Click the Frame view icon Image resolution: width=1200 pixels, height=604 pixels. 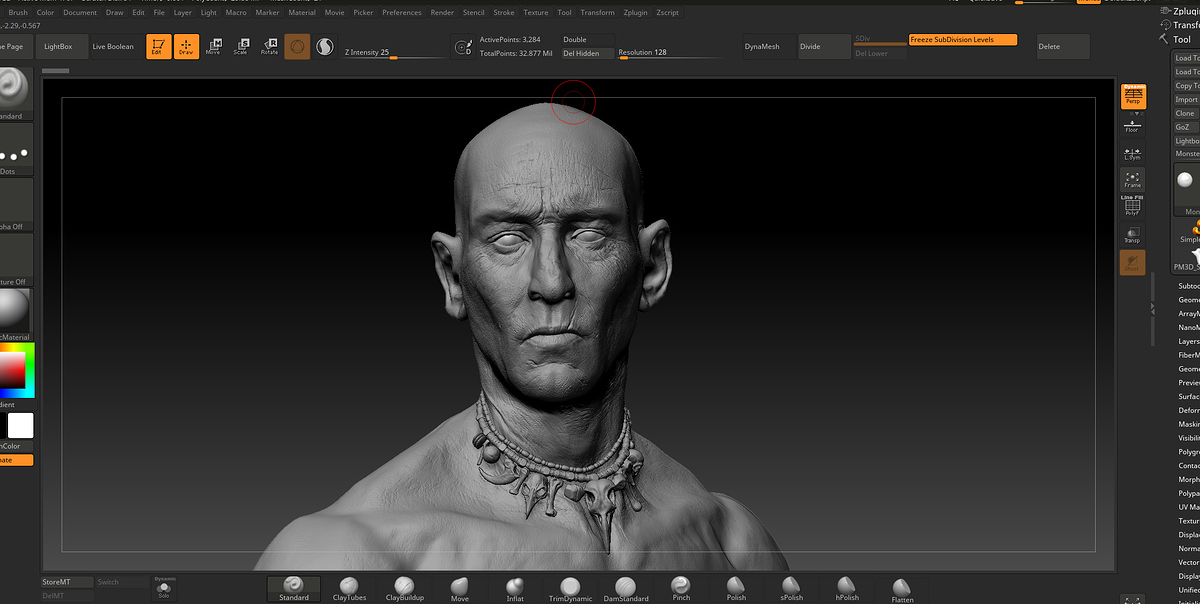[x=1132, y=179]
